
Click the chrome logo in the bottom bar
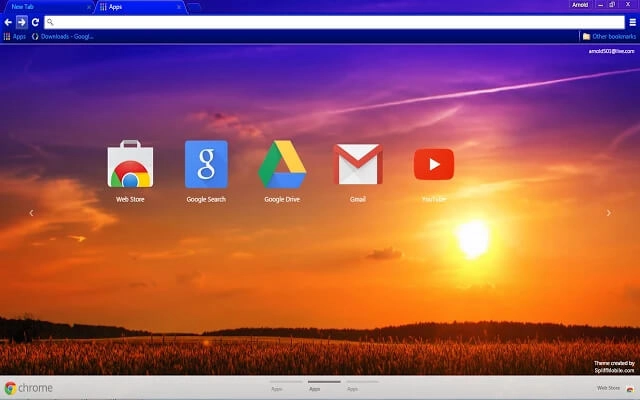(x=29, y=388)
